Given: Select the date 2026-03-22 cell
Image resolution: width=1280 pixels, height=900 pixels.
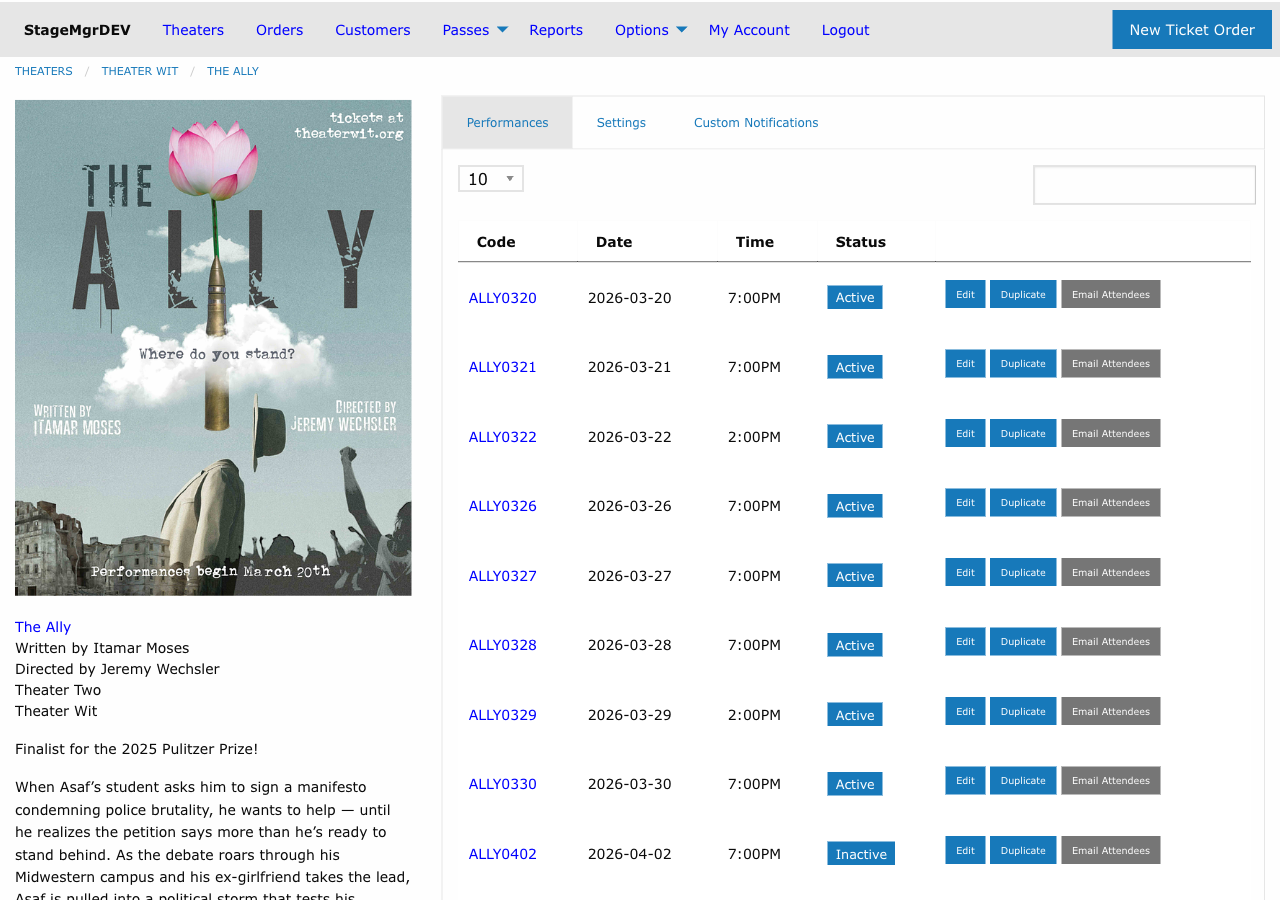Looking at the screenshot, I should tap(630, 437).
